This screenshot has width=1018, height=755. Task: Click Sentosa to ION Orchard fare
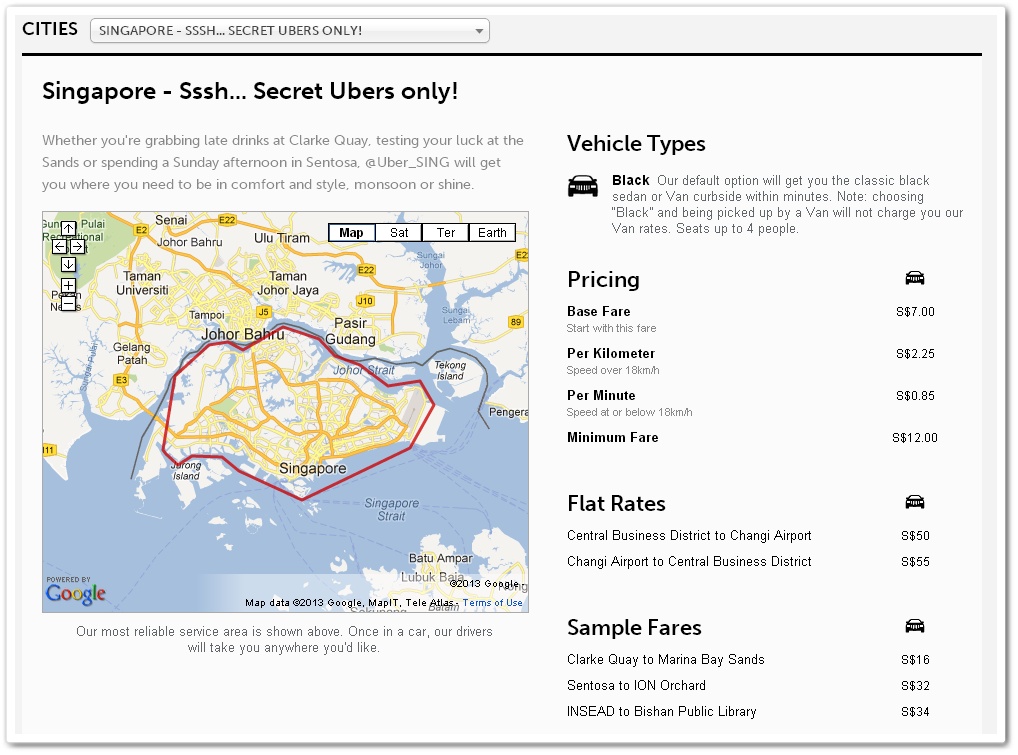[x=636, y=686]
